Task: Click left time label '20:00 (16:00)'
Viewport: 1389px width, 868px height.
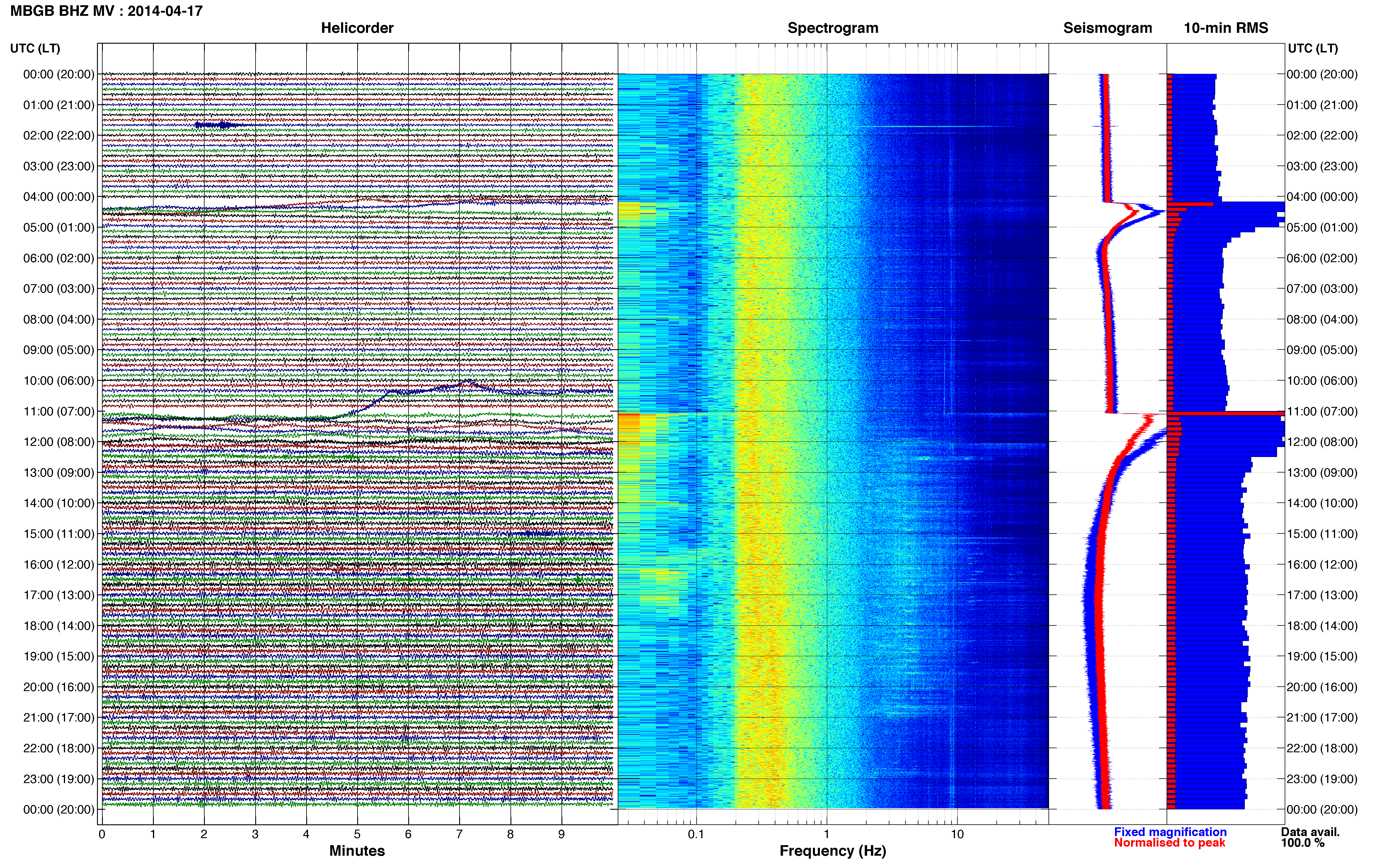Action: point(59,687)
